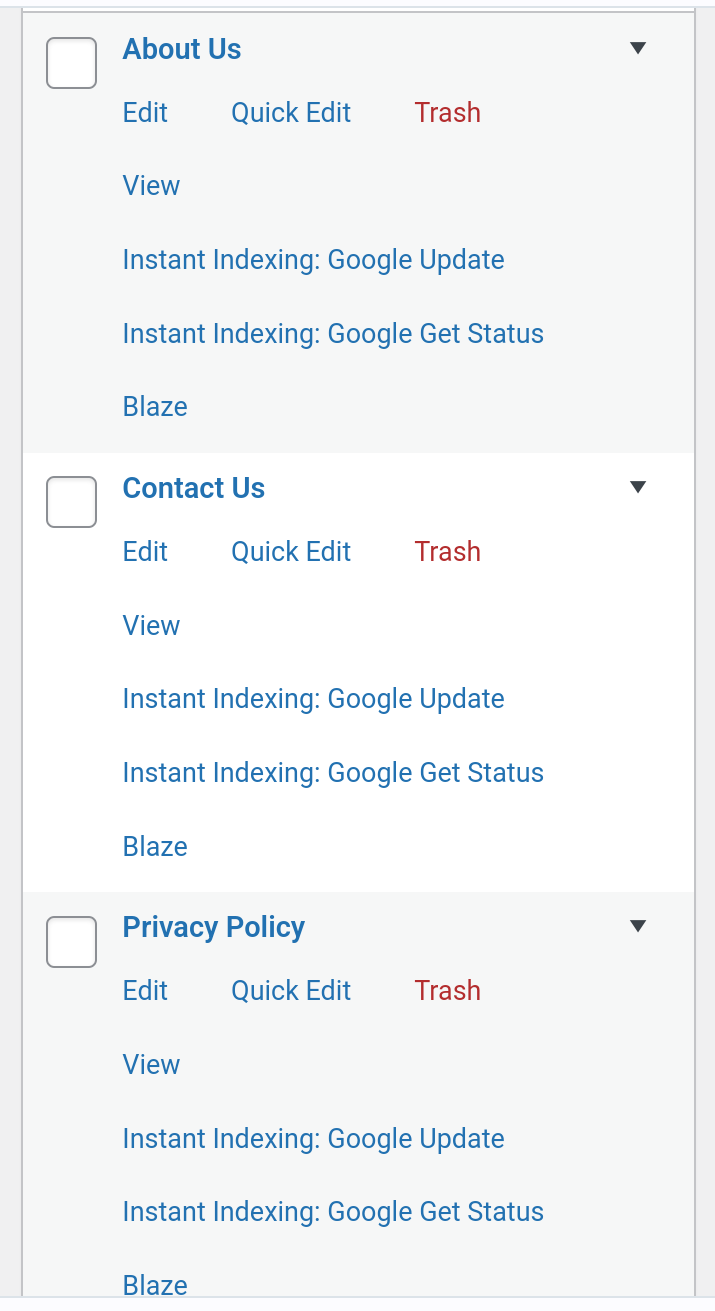The height and width of the screenshot is (1311, 715).
Task: View the Contact Us page
Action: tap(151, 626)
